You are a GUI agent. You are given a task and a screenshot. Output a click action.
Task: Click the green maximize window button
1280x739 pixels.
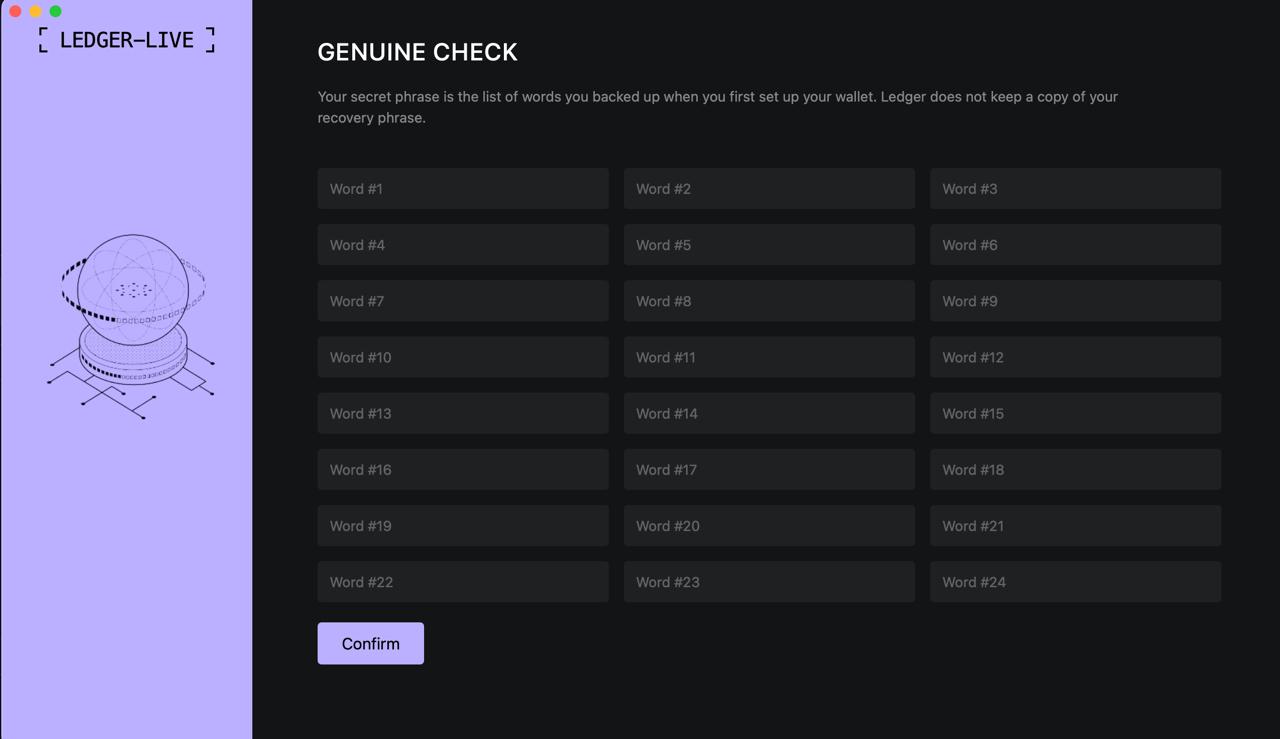[56, 11]
